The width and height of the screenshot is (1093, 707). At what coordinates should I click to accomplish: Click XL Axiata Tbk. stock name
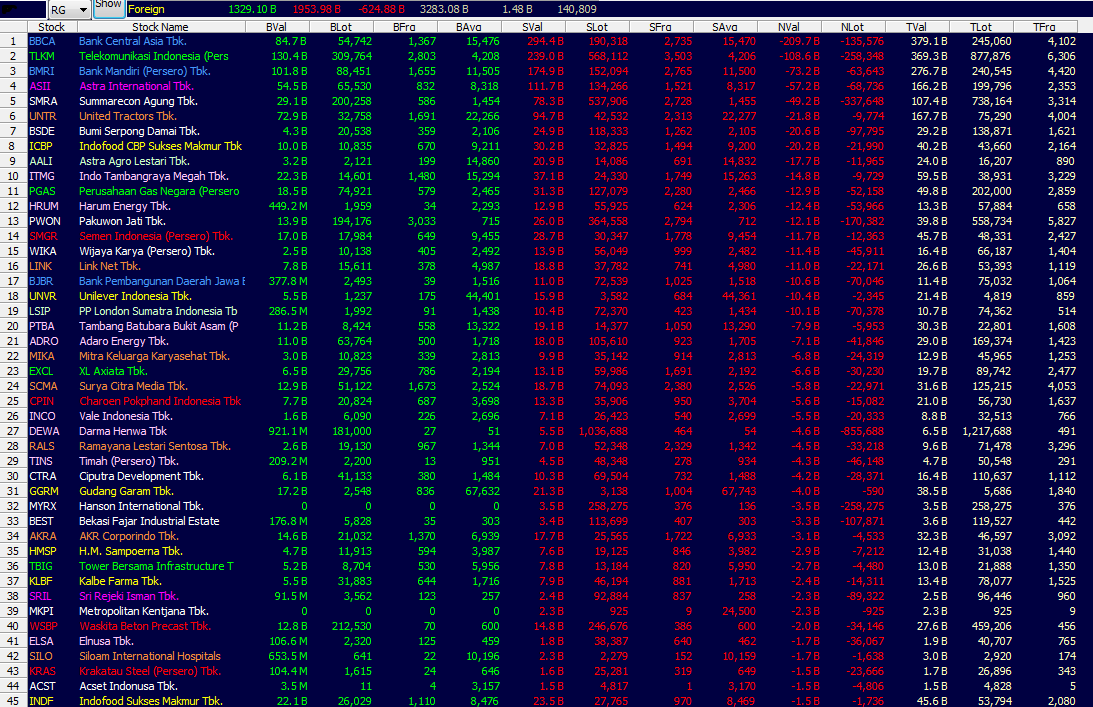click(x=112, y=371)
